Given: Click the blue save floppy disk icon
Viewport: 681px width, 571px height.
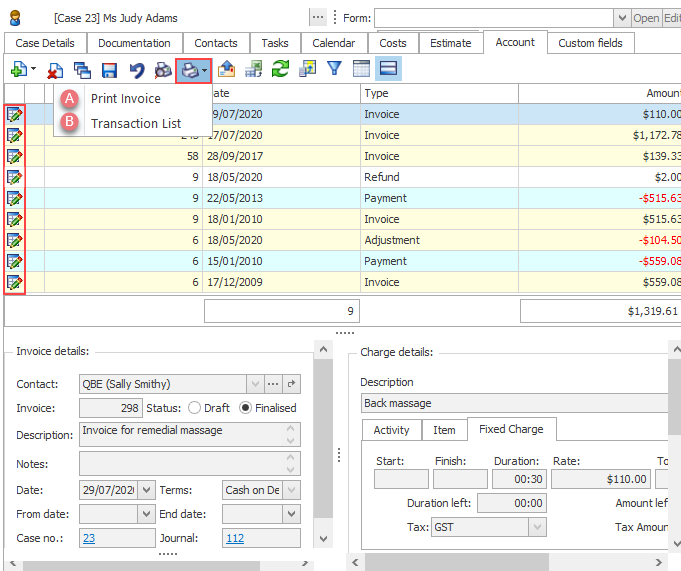Looking at the screenshot, I should 109,70.
